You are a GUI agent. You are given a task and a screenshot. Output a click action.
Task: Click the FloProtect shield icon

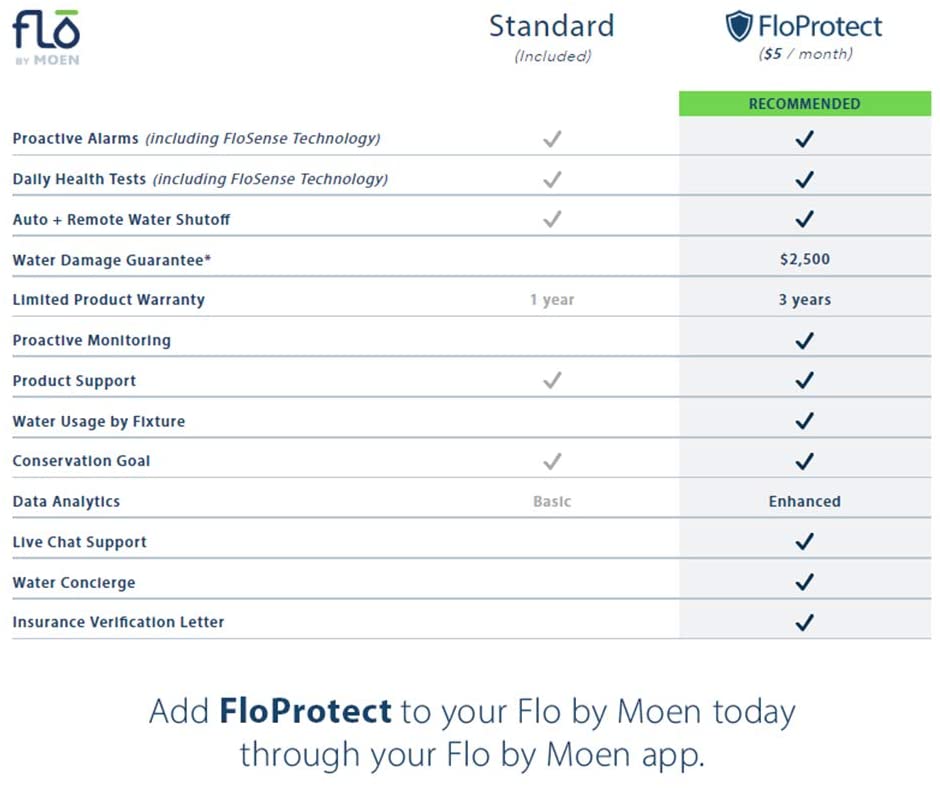(739, 26)
